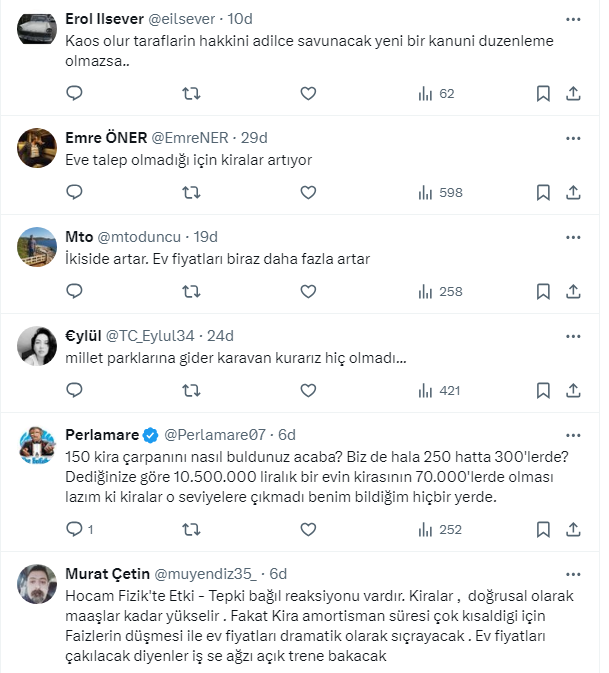Open the 29d timestamp on Emre's tweet
This screenshot has height=673, width=609.
pos(254,138)
